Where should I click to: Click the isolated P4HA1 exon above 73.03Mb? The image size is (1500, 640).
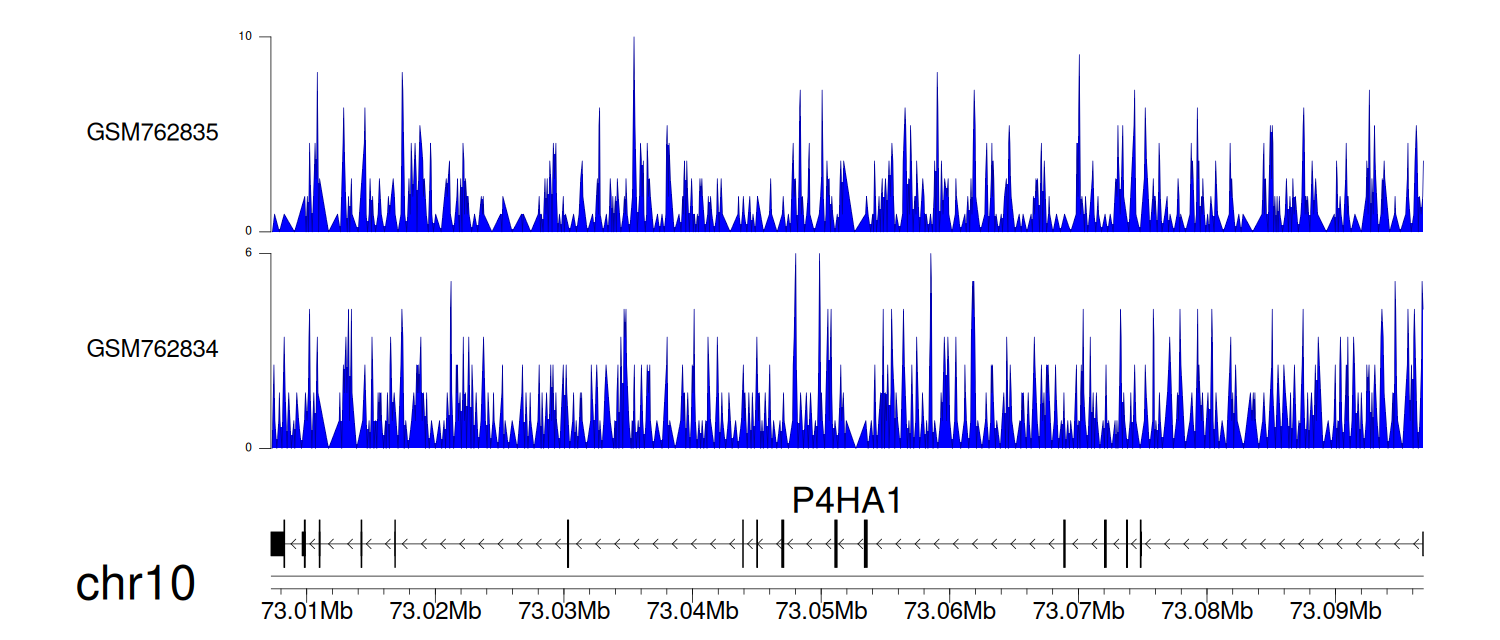568,544
